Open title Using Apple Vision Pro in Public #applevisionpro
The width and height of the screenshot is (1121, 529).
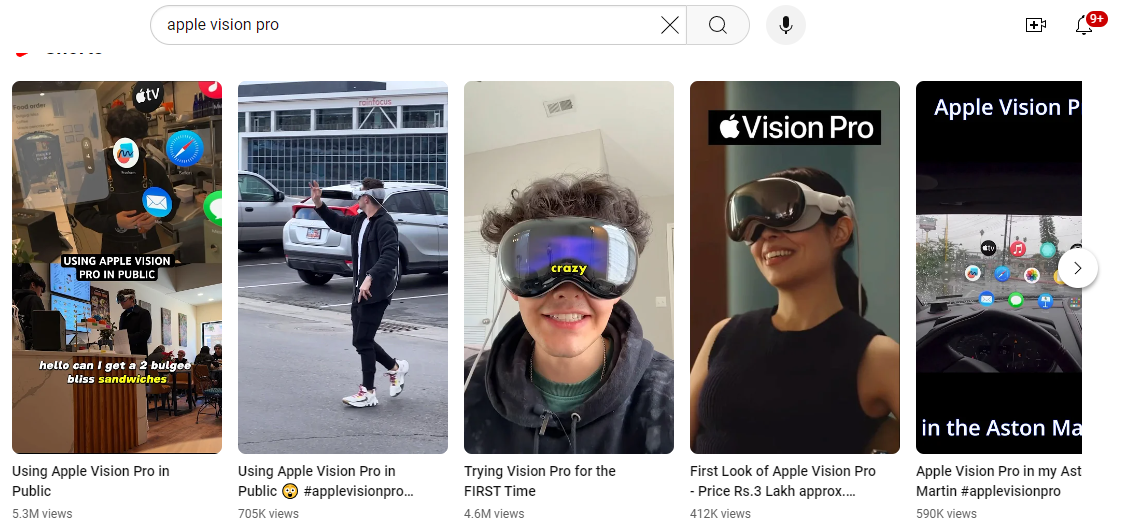tap(326, 481)
